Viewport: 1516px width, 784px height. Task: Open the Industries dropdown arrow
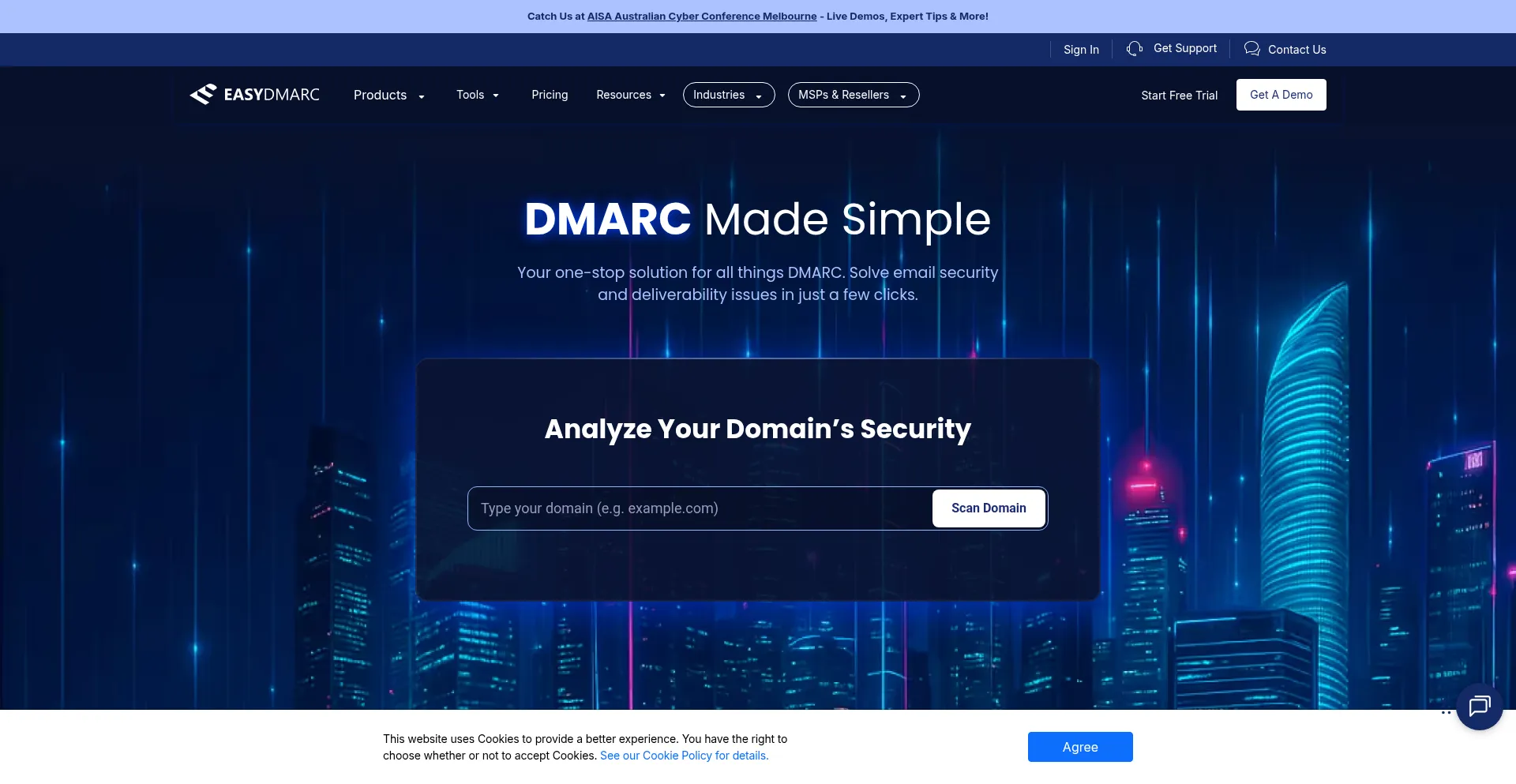pos(759,96)
